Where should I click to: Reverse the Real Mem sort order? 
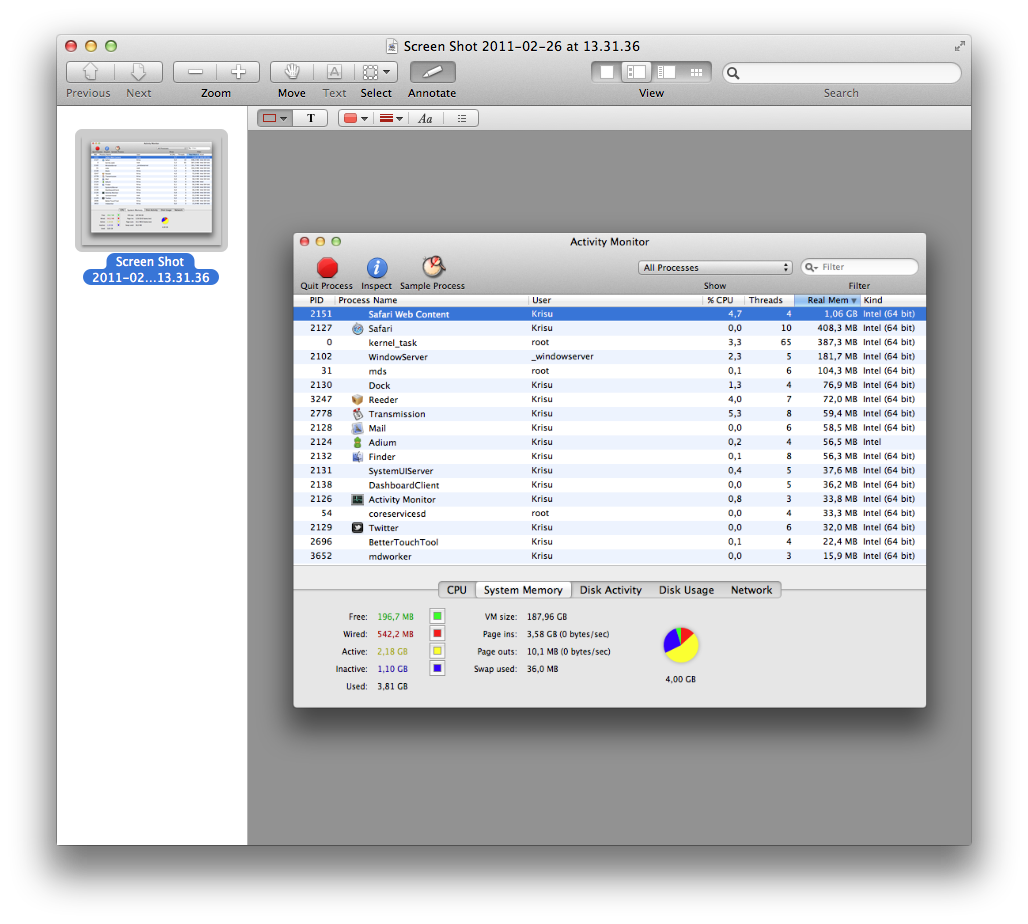click(827, 300)
